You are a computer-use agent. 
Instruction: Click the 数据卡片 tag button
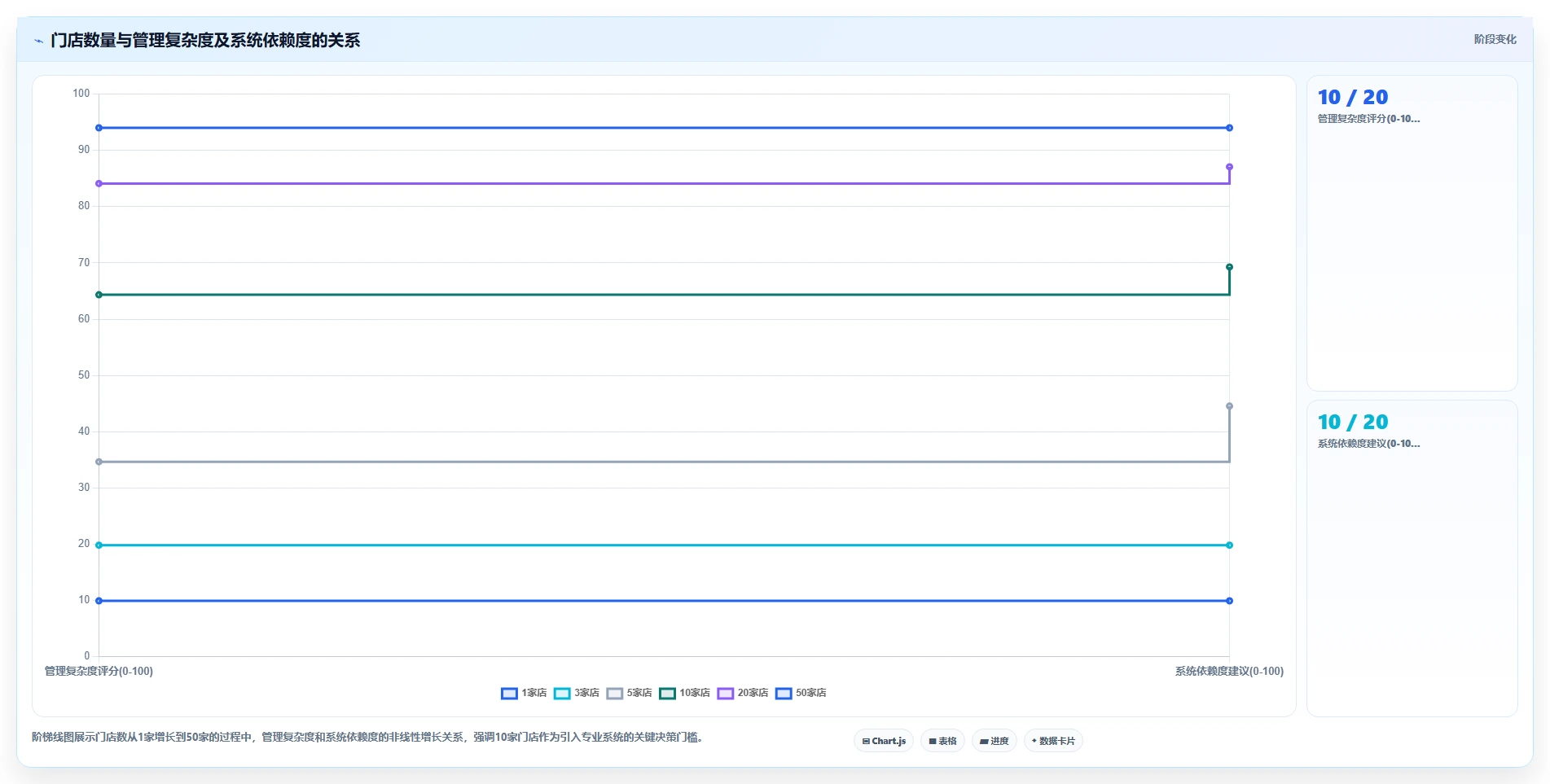point(1053,741)
